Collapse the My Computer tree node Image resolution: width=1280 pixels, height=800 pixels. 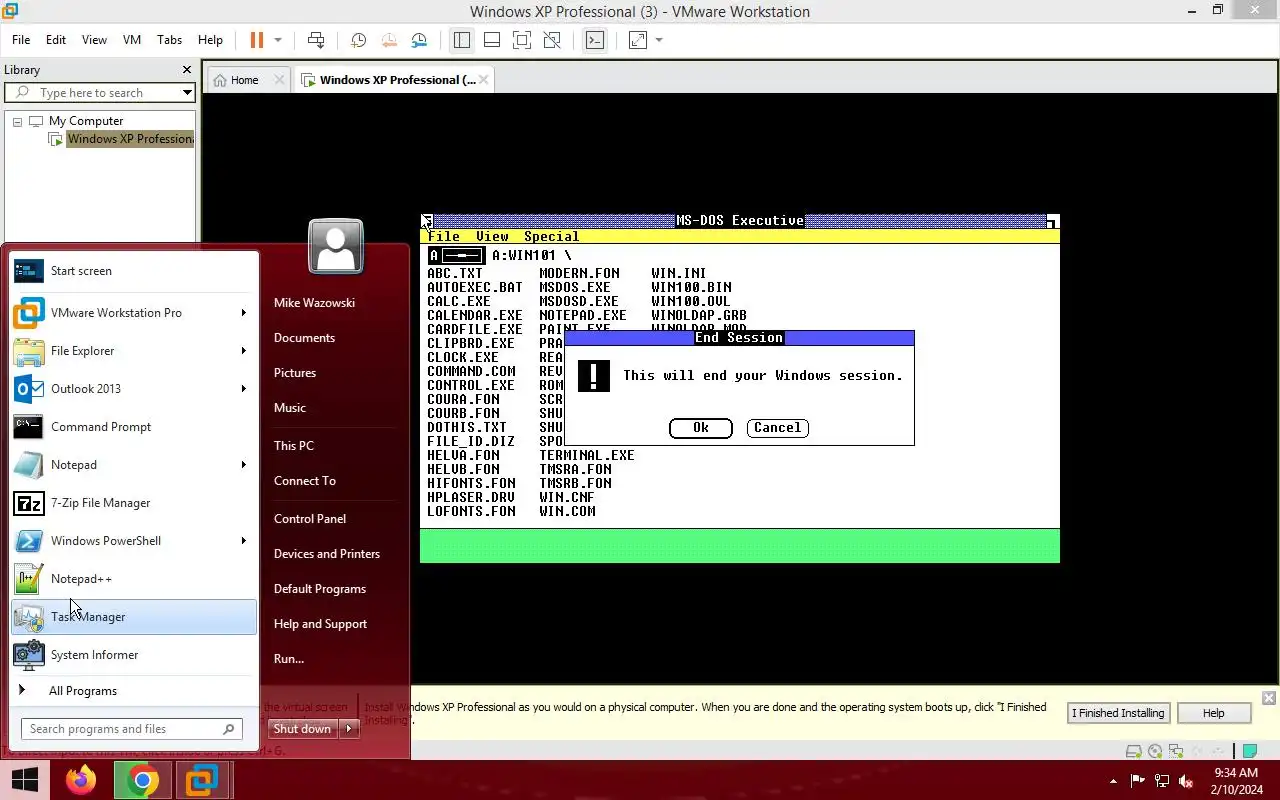[x=17, y=121]
